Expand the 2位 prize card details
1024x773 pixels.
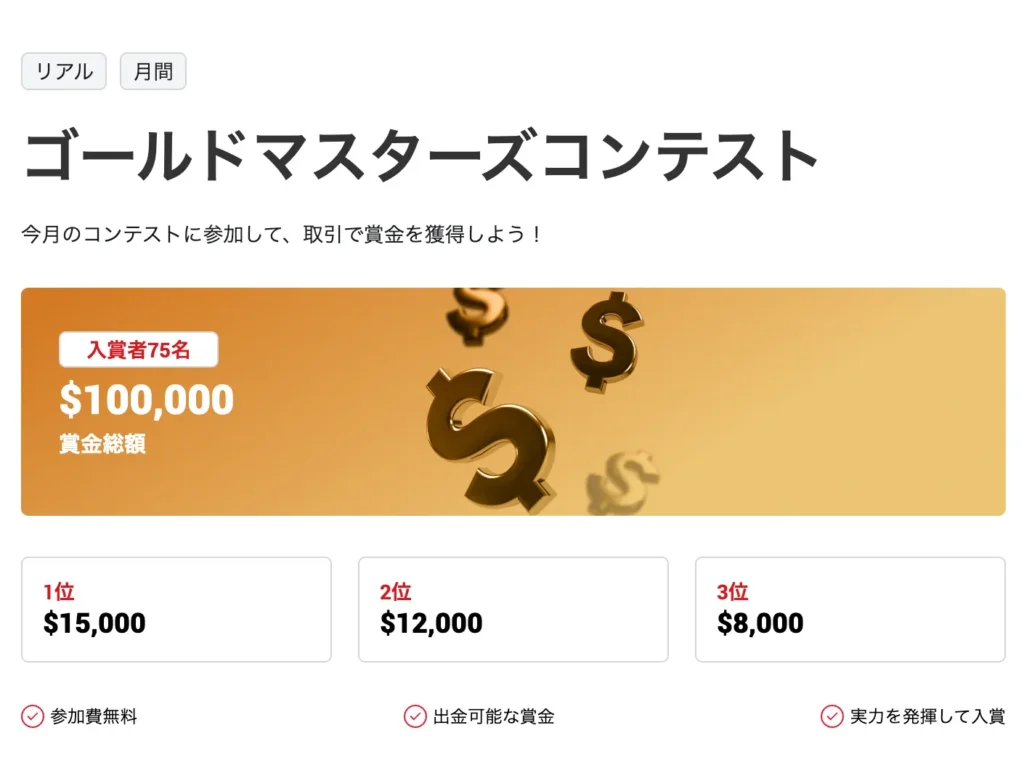coord(513,609)
